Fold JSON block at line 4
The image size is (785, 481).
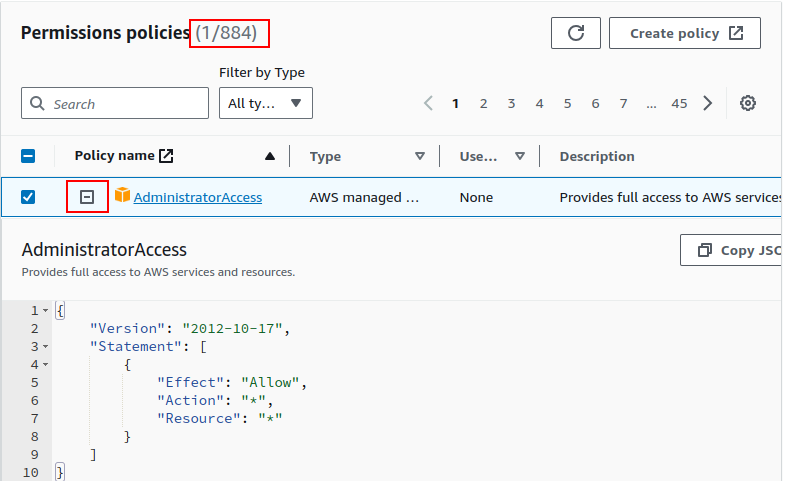[46, 364]
